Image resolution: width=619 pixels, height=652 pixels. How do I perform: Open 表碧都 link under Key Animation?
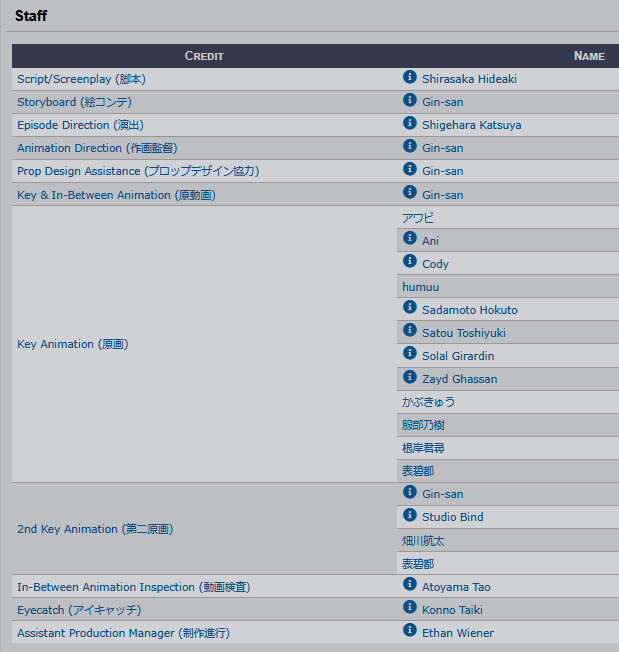point(418,471)
